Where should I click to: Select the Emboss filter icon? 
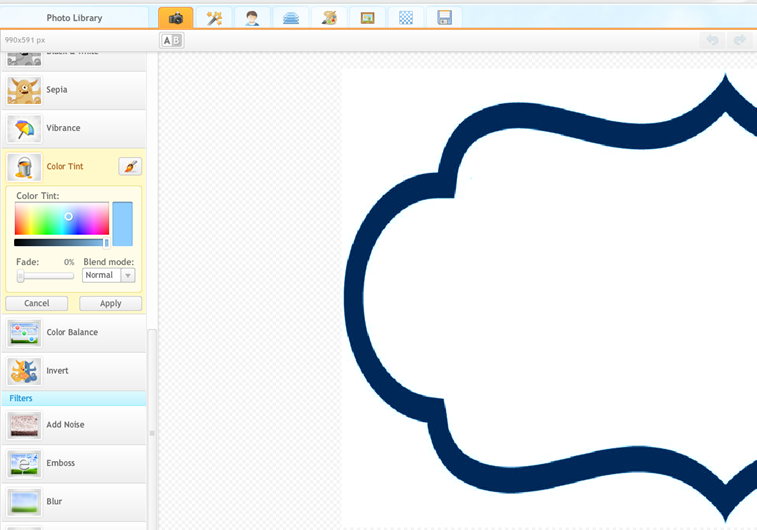(x=24, y=464)
